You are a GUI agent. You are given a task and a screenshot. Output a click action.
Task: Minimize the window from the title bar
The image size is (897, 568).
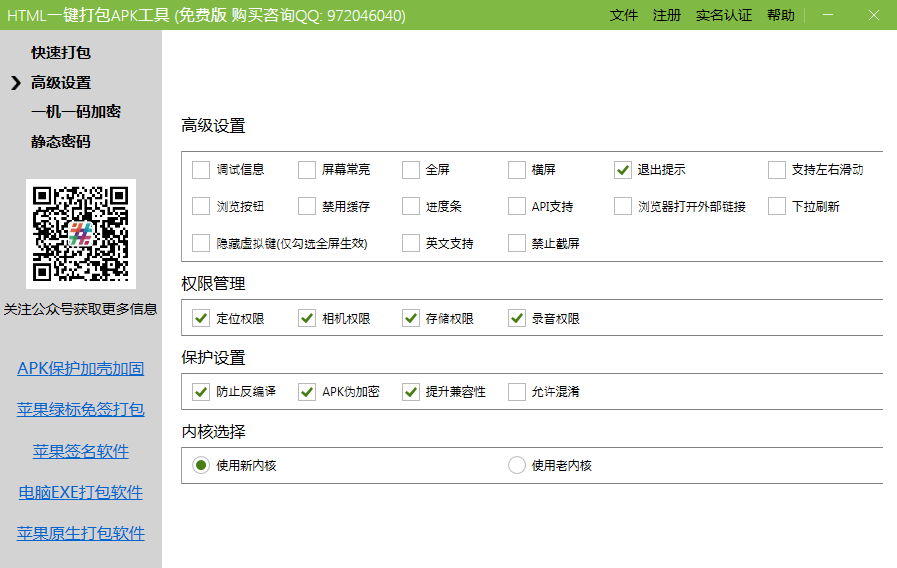click(x=828, y=15)
